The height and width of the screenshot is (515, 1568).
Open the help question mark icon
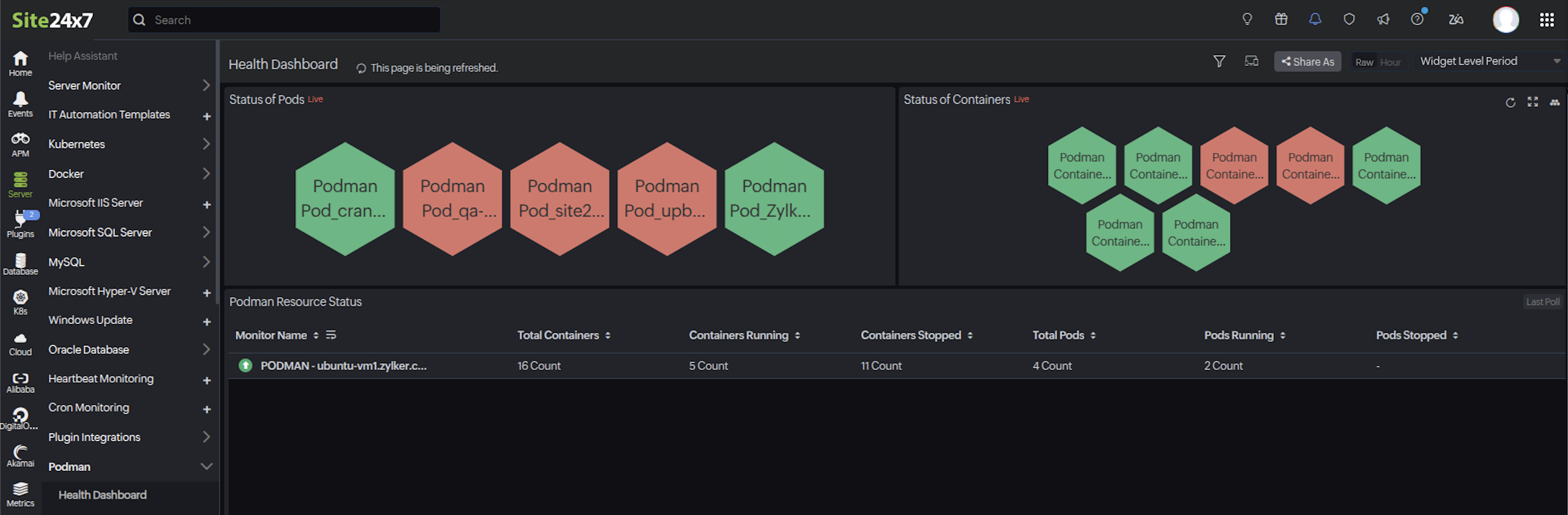click(1418, 20)
